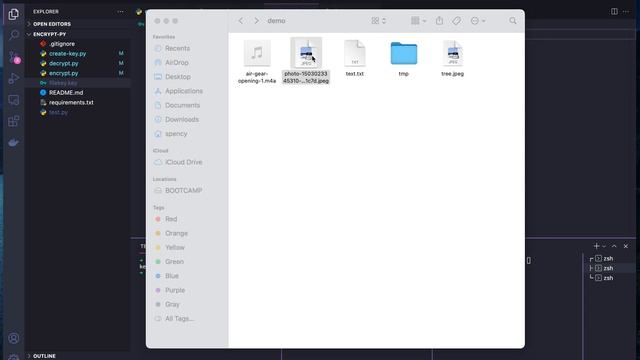
Task: Select tree.jpeg file
Action: 452,58
